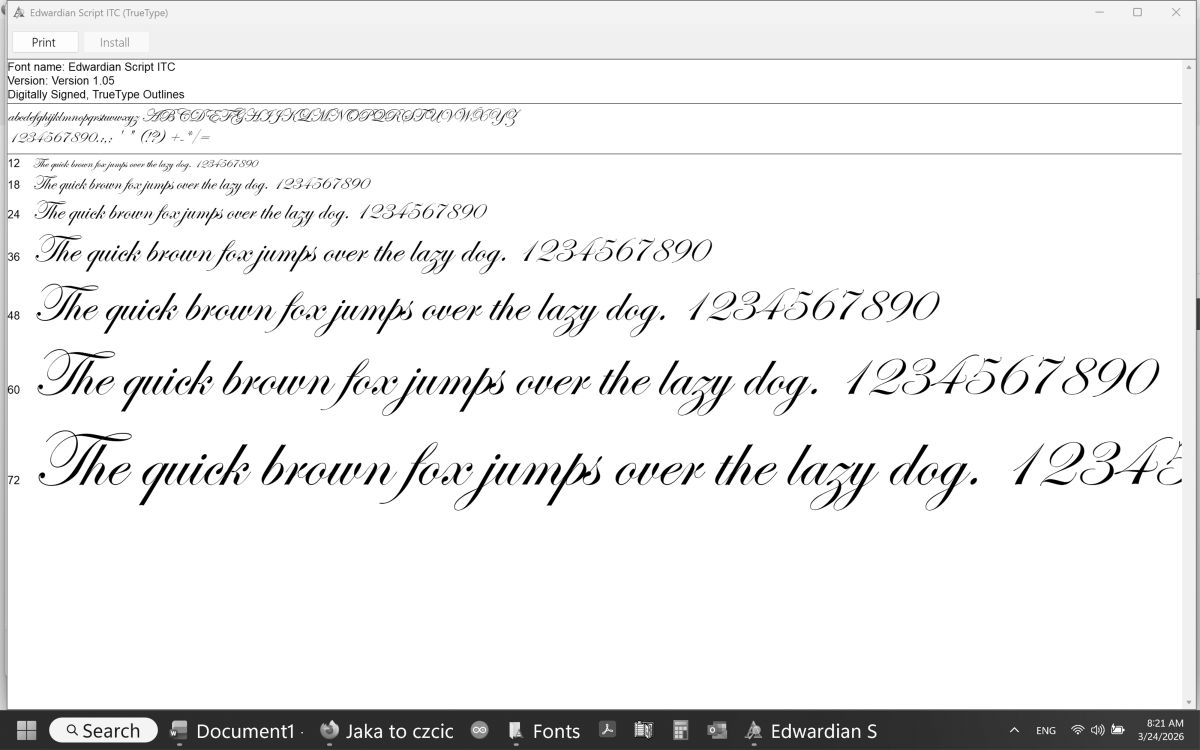Switch to the Fonts folder window
1200x750 pixels.
[544, 730]
